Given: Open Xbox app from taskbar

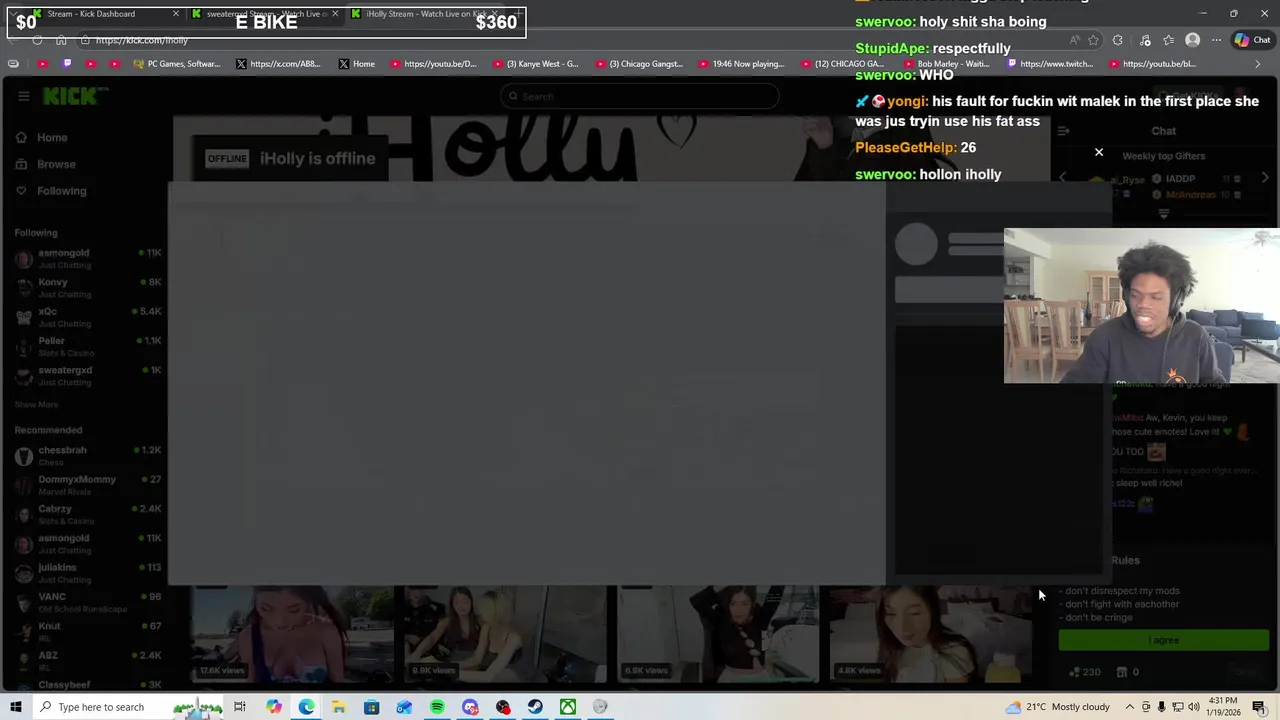Looking at the screenshot, I should [x=568, y=707].
